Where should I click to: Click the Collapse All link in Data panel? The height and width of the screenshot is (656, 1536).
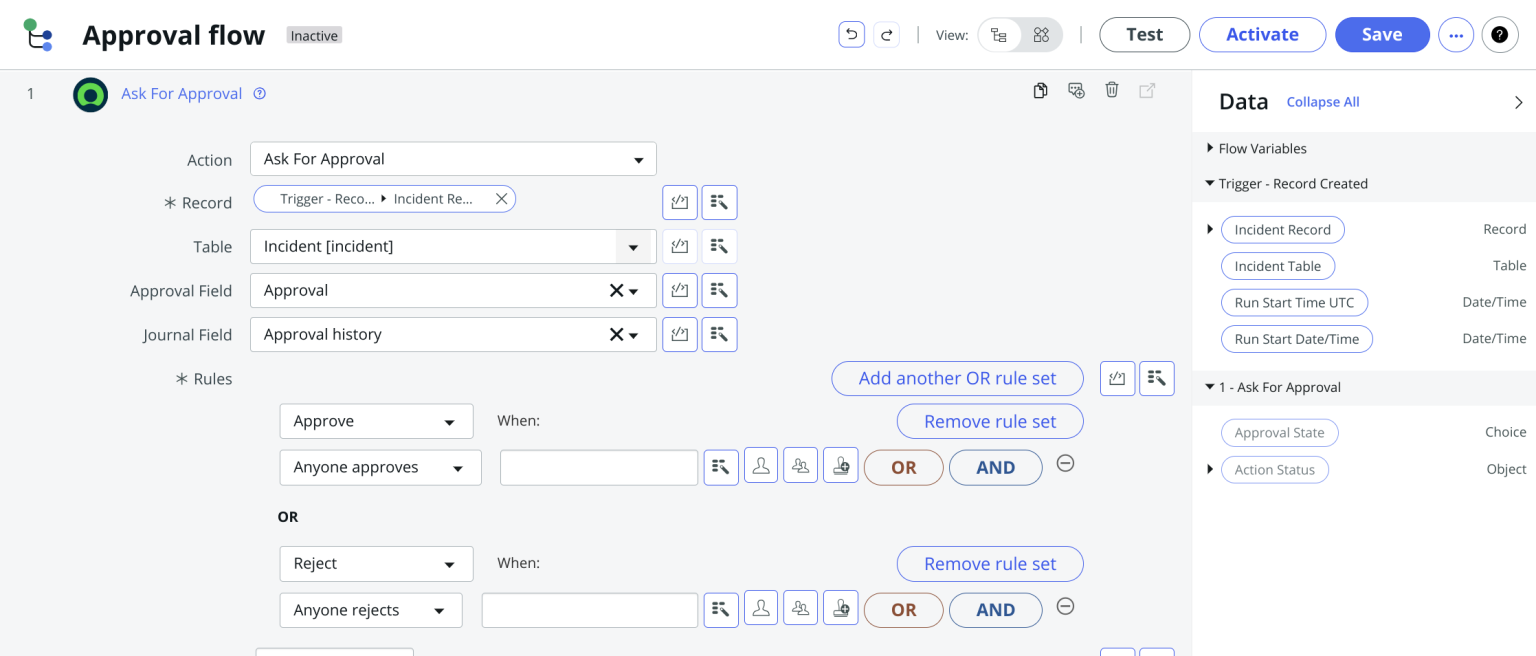click(x=1322, y=101)
